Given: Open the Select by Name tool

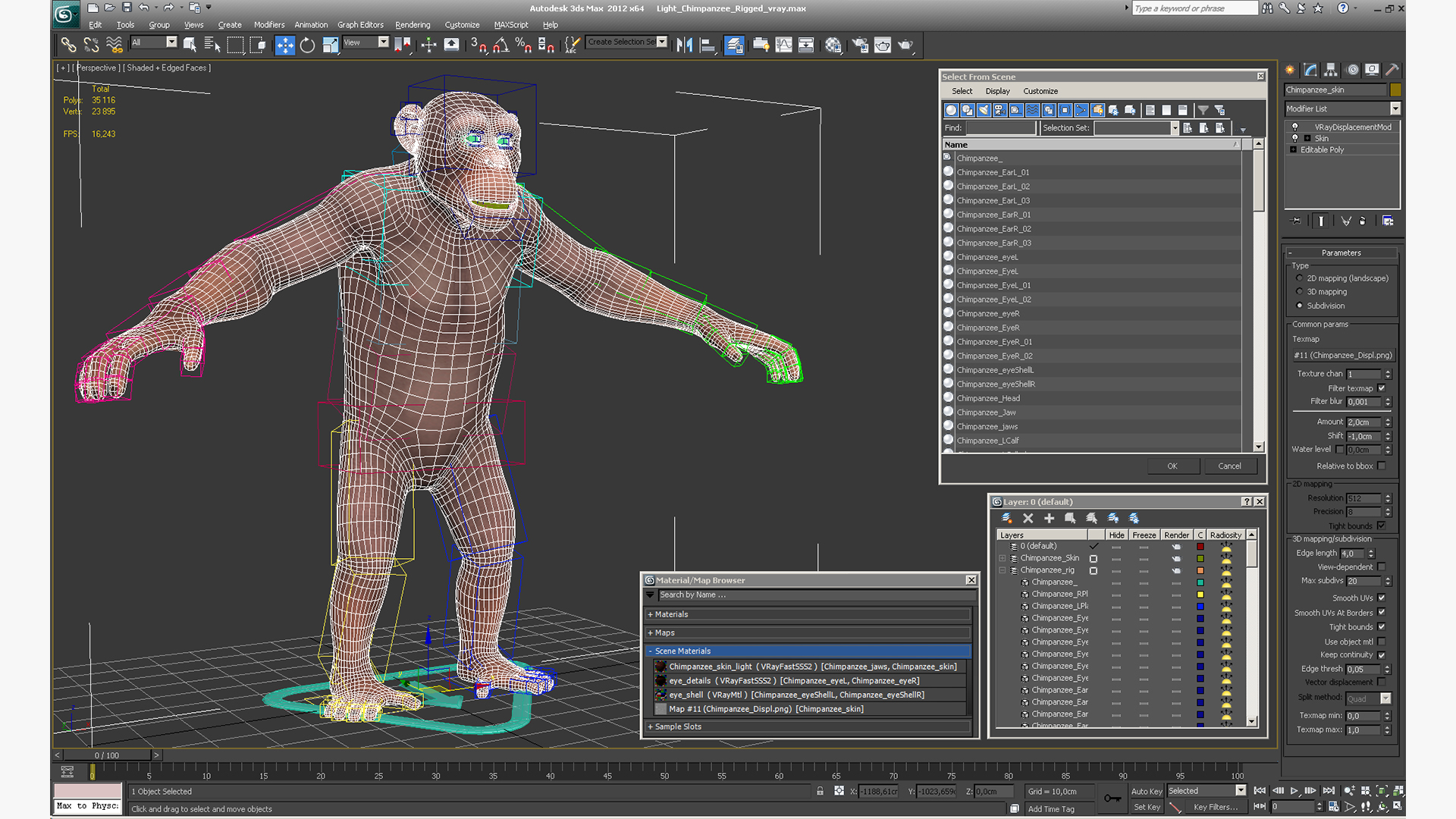Looking at the screenshot, I should 212,45.
